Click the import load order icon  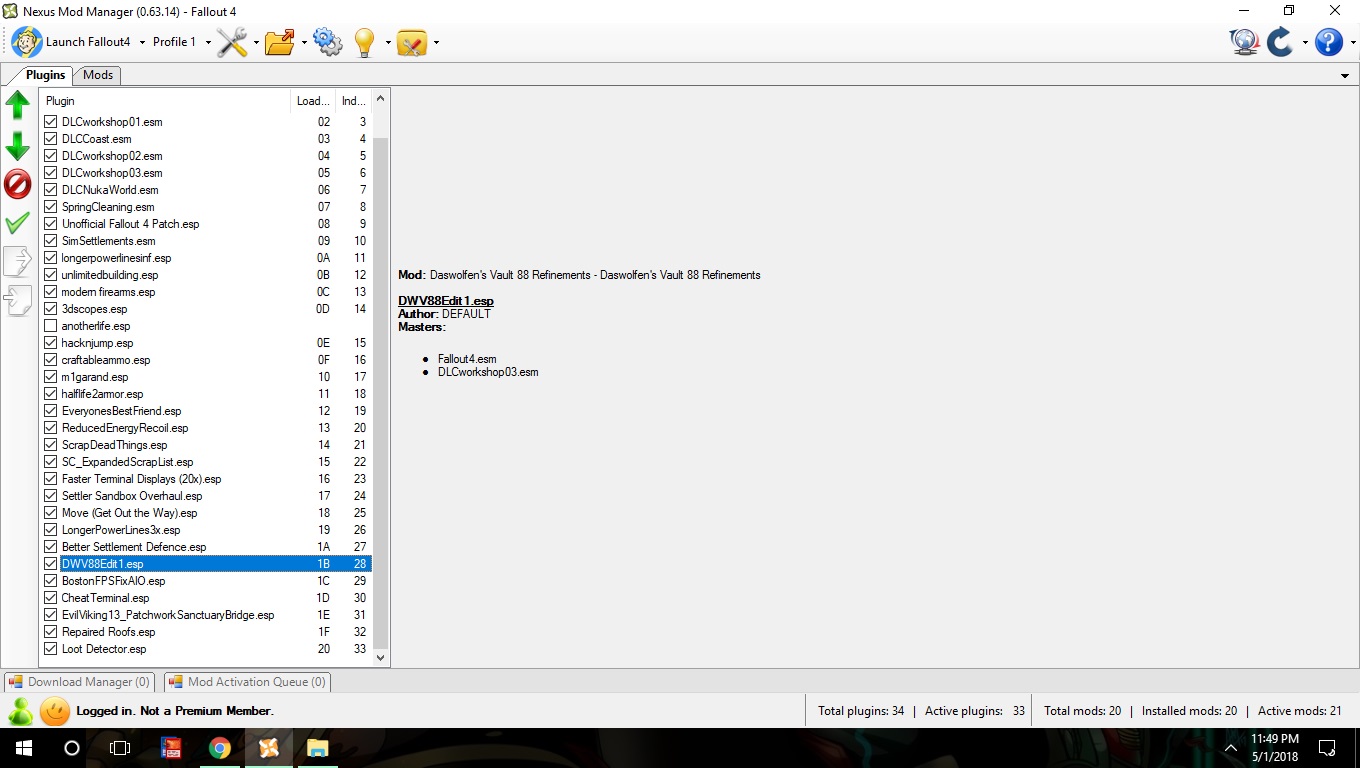tap(18, 301)
